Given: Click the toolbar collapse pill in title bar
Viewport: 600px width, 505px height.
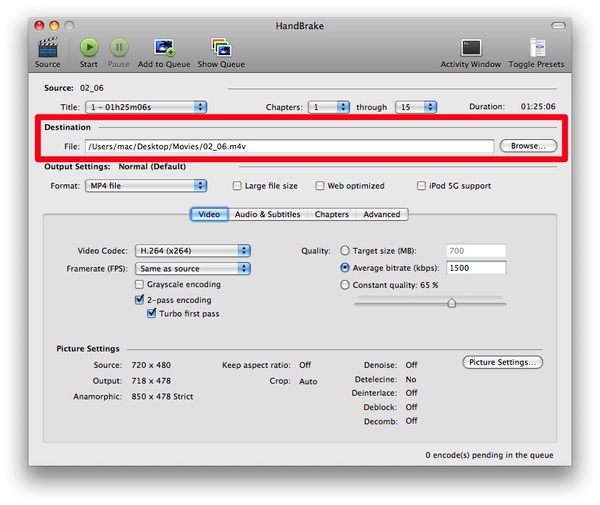Looking at the screenshot, I should tap(558, 26).
